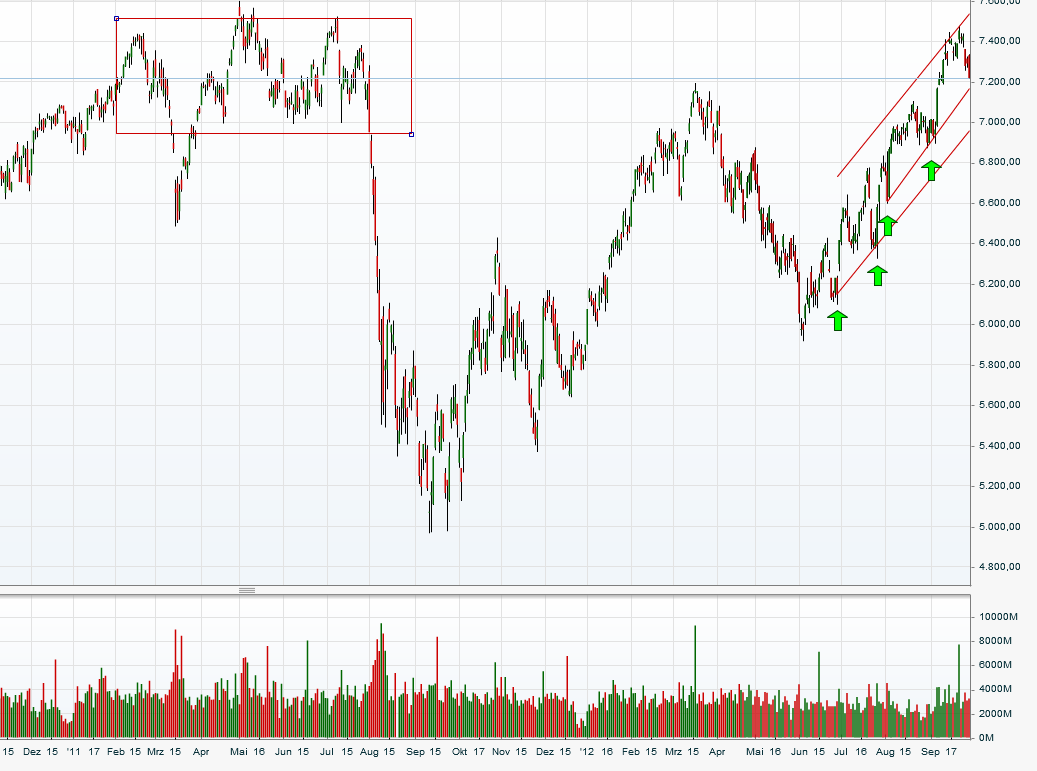This screenshot has height=771, width=1037.
Task: Select the top-left handle of the red rectangle
Action: point(116,19)
